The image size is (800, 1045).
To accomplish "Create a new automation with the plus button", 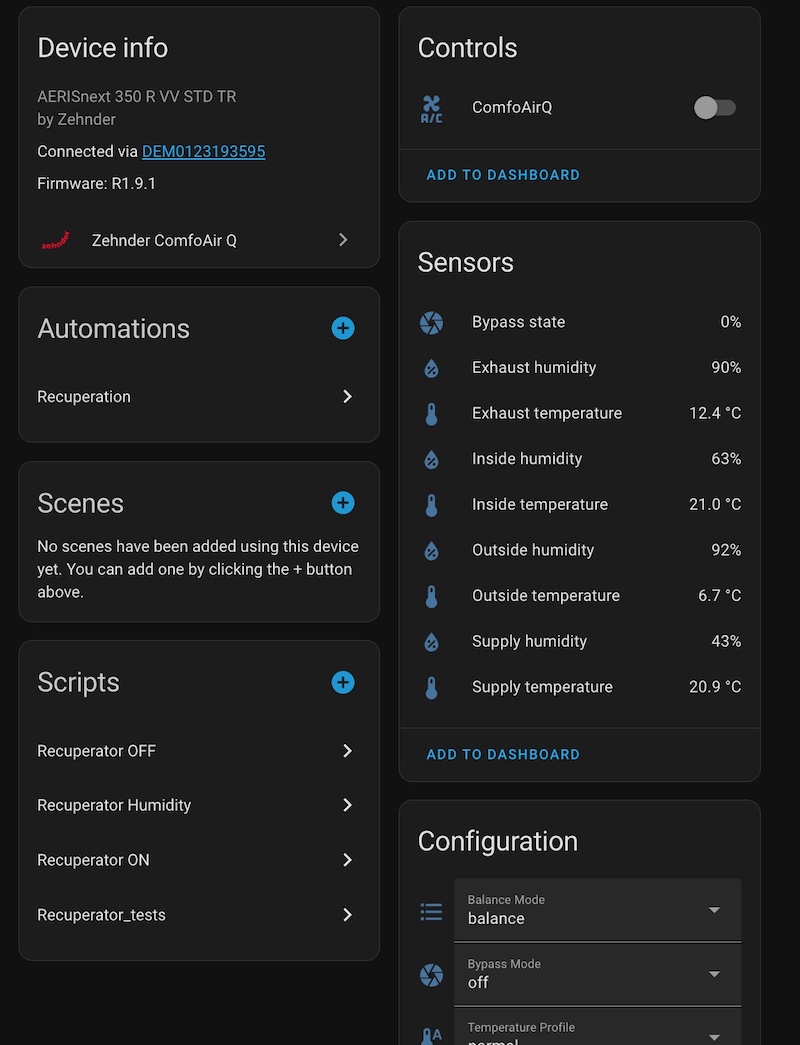I will coord(343,328).
